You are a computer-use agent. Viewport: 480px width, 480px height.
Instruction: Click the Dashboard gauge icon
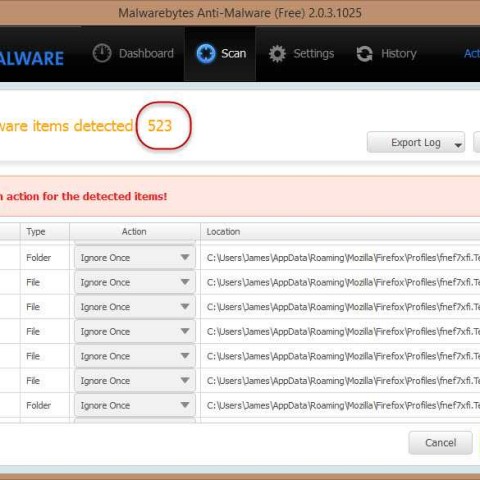point(102,53)
